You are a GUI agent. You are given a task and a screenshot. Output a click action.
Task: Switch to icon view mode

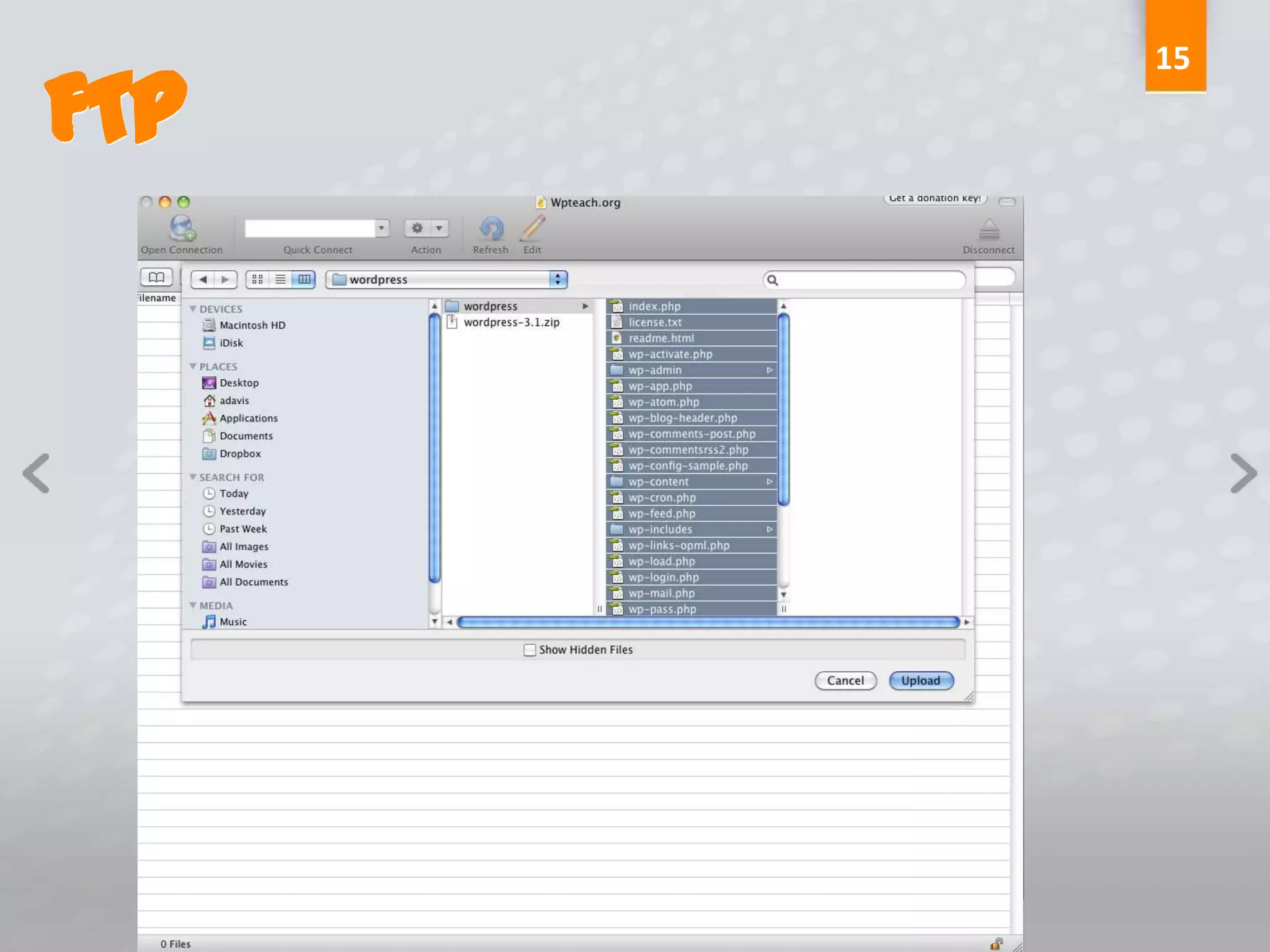point(257,280)
